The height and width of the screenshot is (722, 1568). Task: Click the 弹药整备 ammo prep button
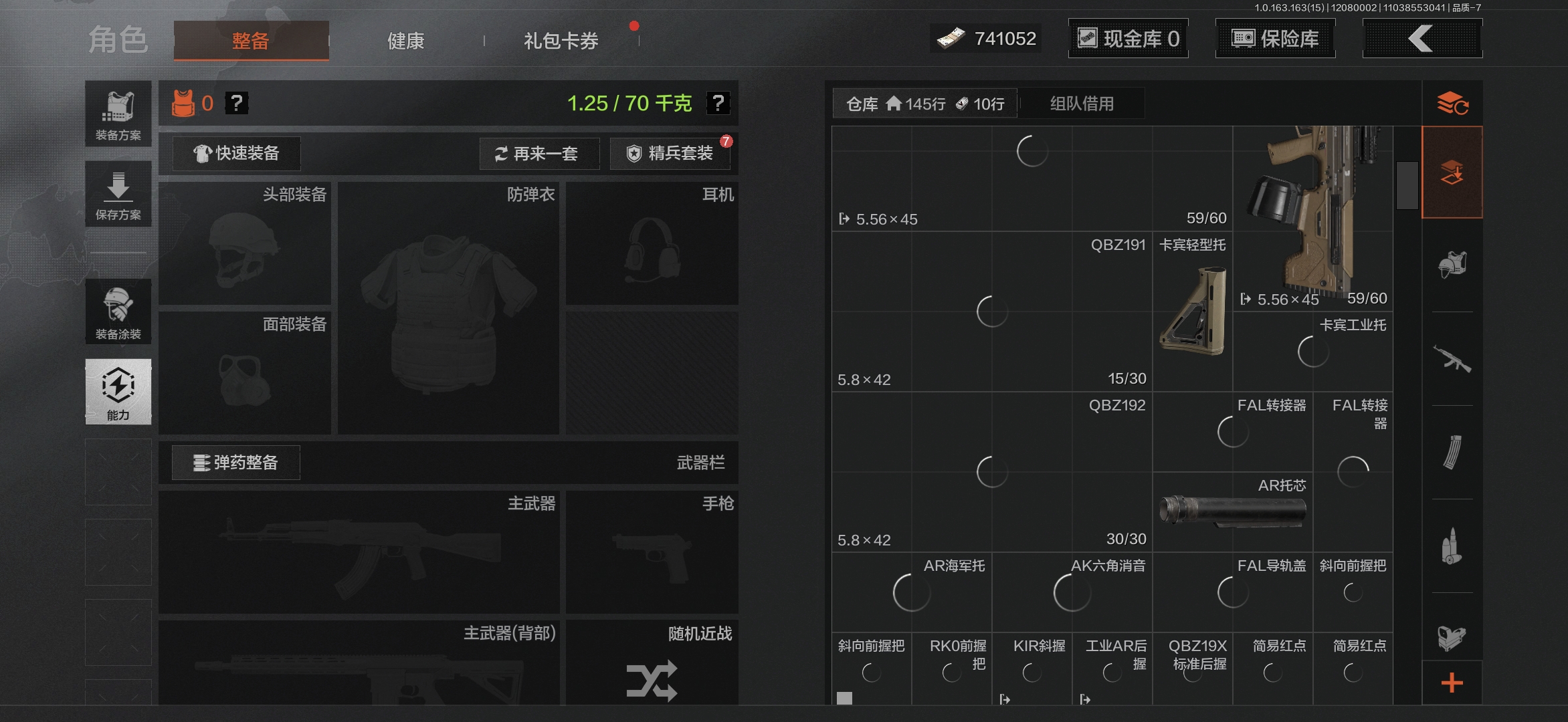[236, 463]
